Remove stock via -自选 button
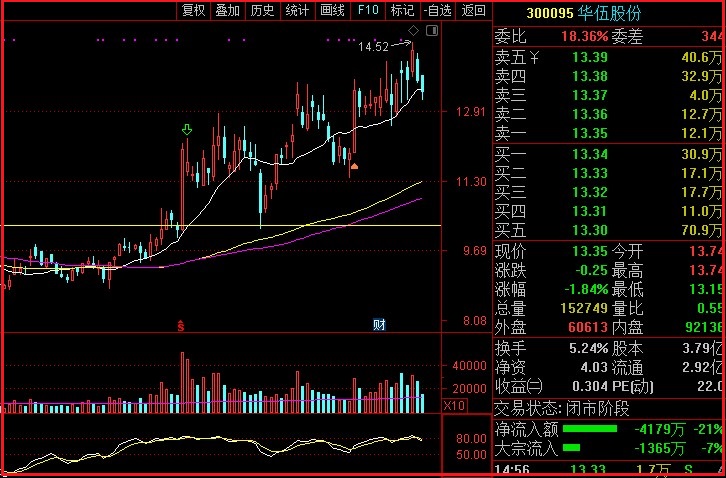The image size is (726, 478). [437, 10]
